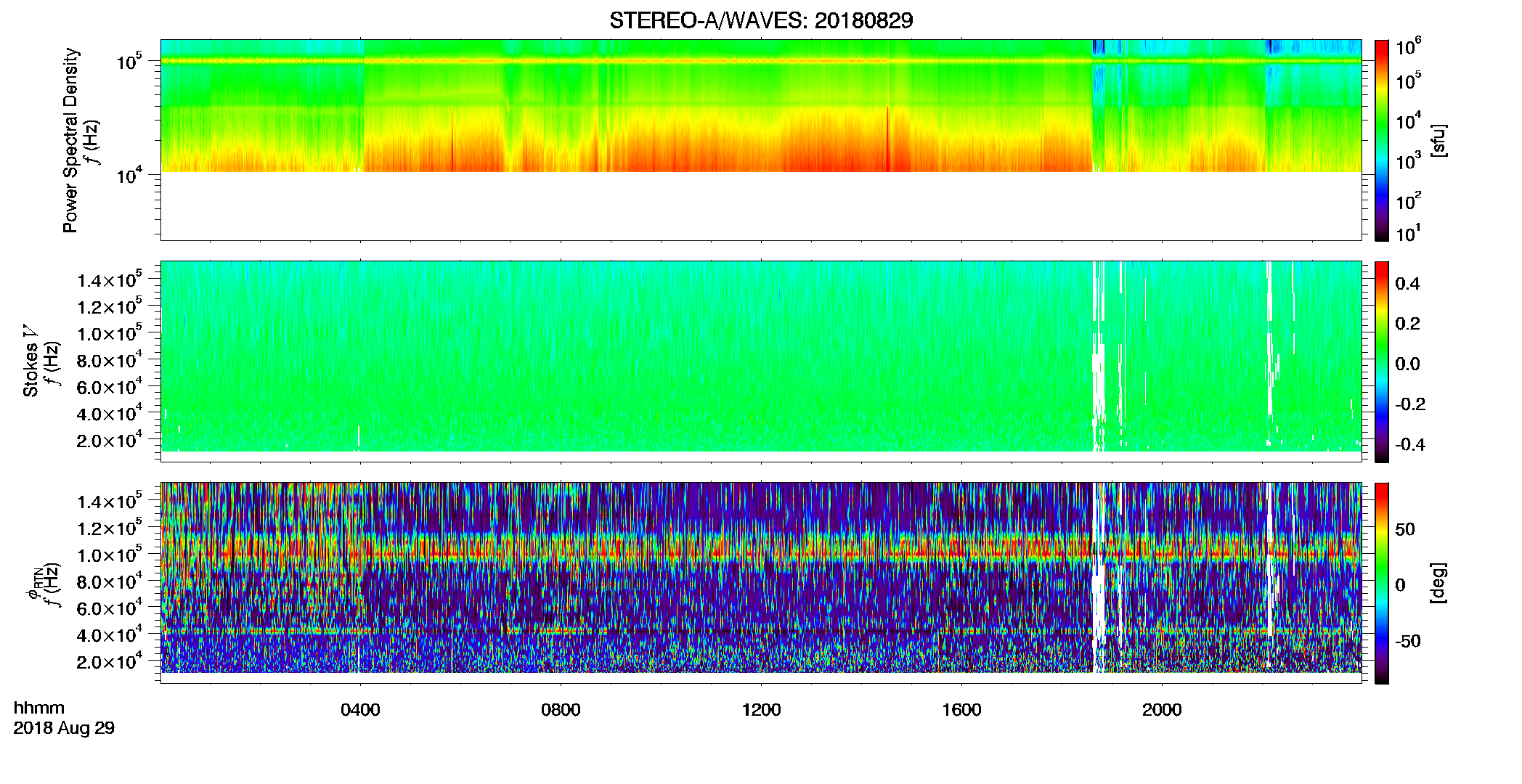Click the 0400 time axis label
1522x784 pixels.
[360, 709]
